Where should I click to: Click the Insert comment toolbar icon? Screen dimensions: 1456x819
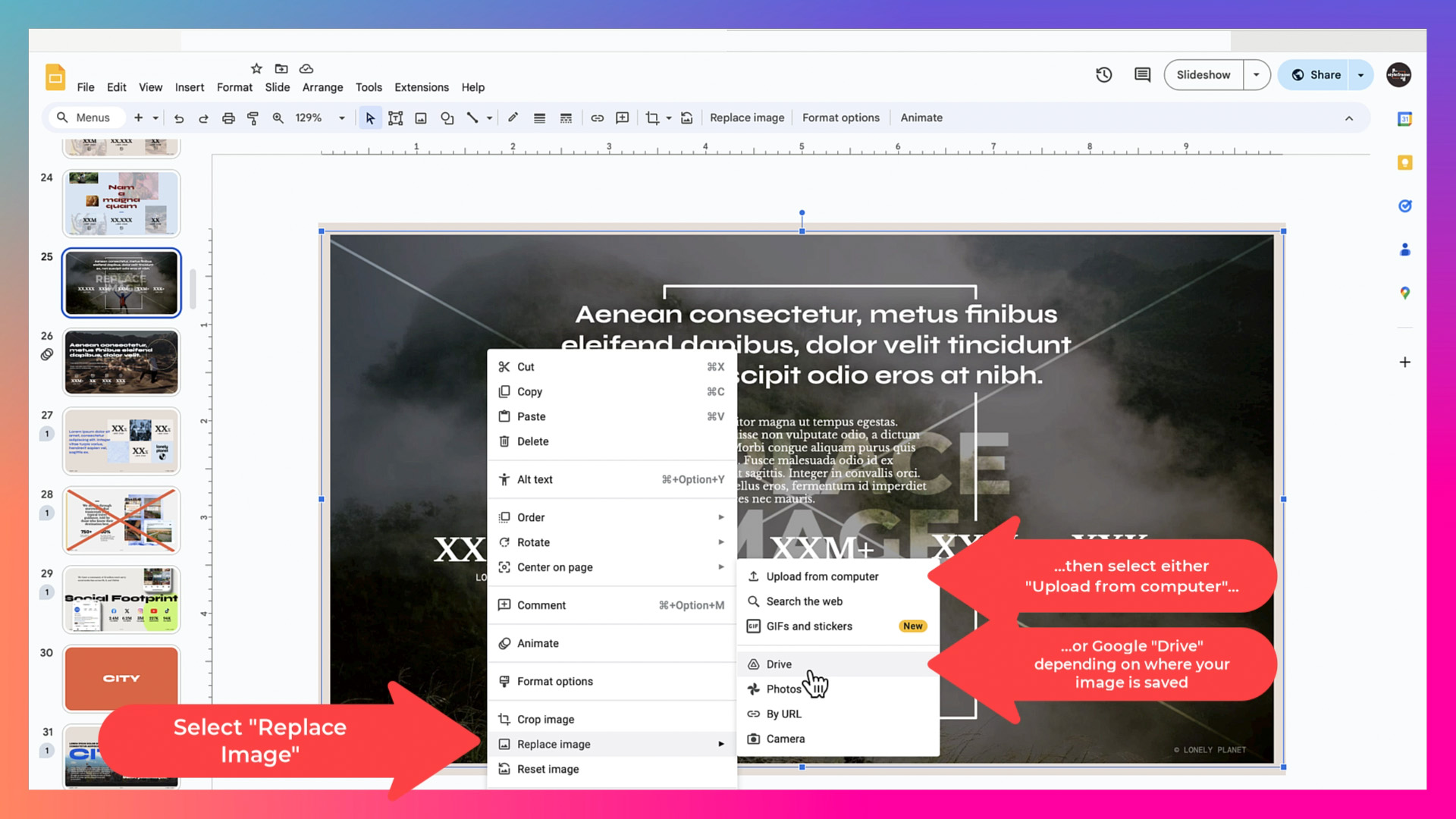click(622, 118)
